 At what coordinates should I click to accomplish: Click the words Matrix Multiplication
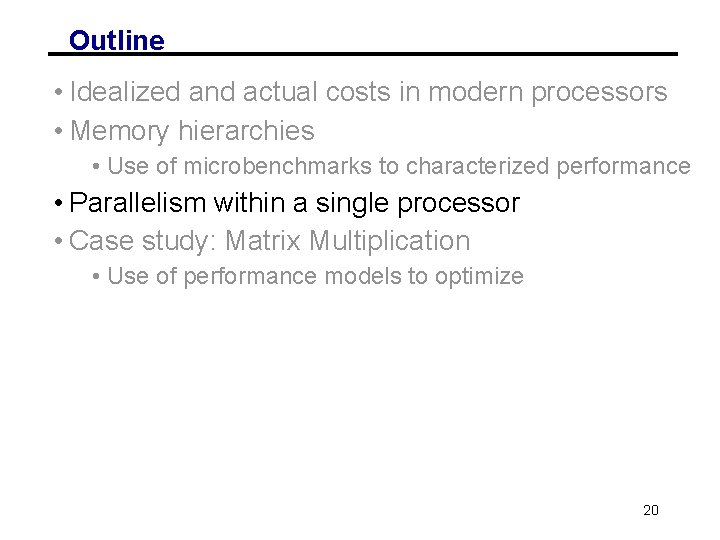click(348, 240)
